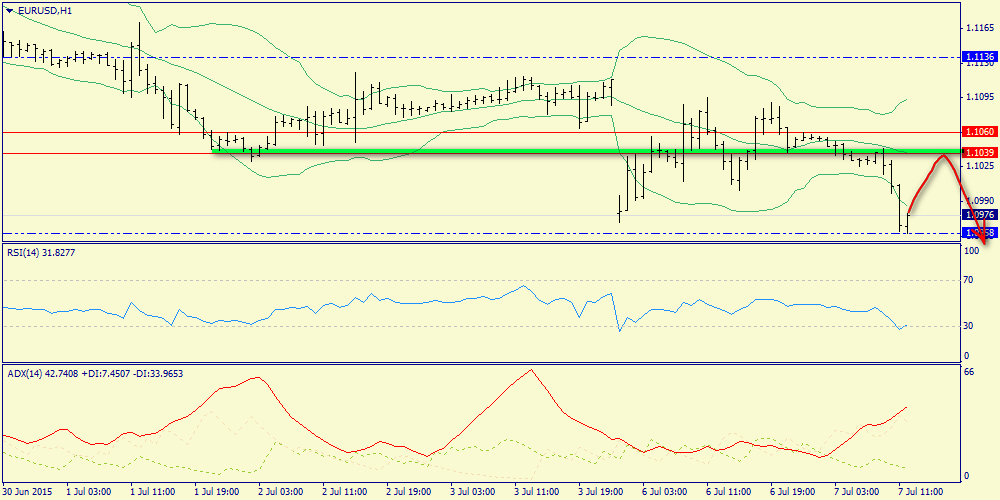Click the 1 Jul 03:00 time label
The image size is (1000, 500).
pyautogui.click(x=88, y=492)
